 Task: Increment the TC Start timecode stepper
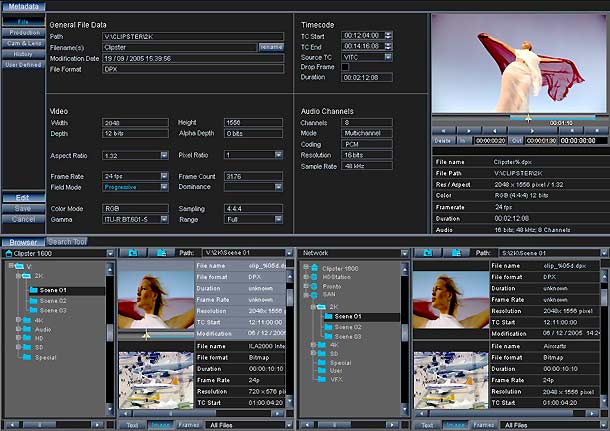388,33
